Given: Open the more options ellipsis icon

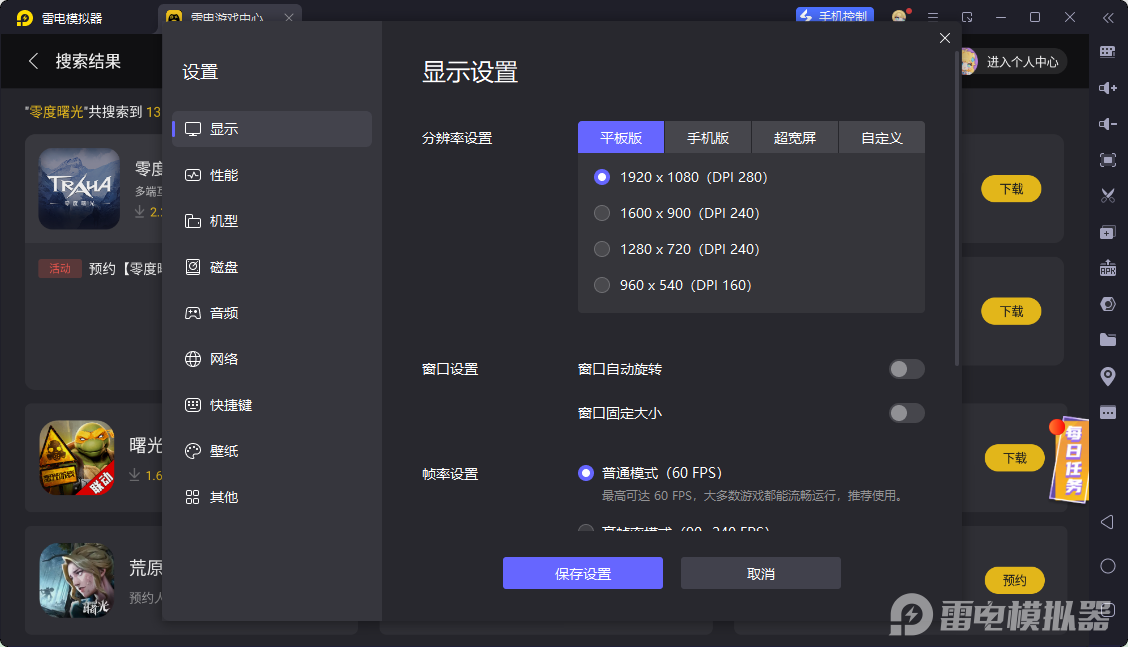Looking at the screenshot, I should coord(1108,411).
